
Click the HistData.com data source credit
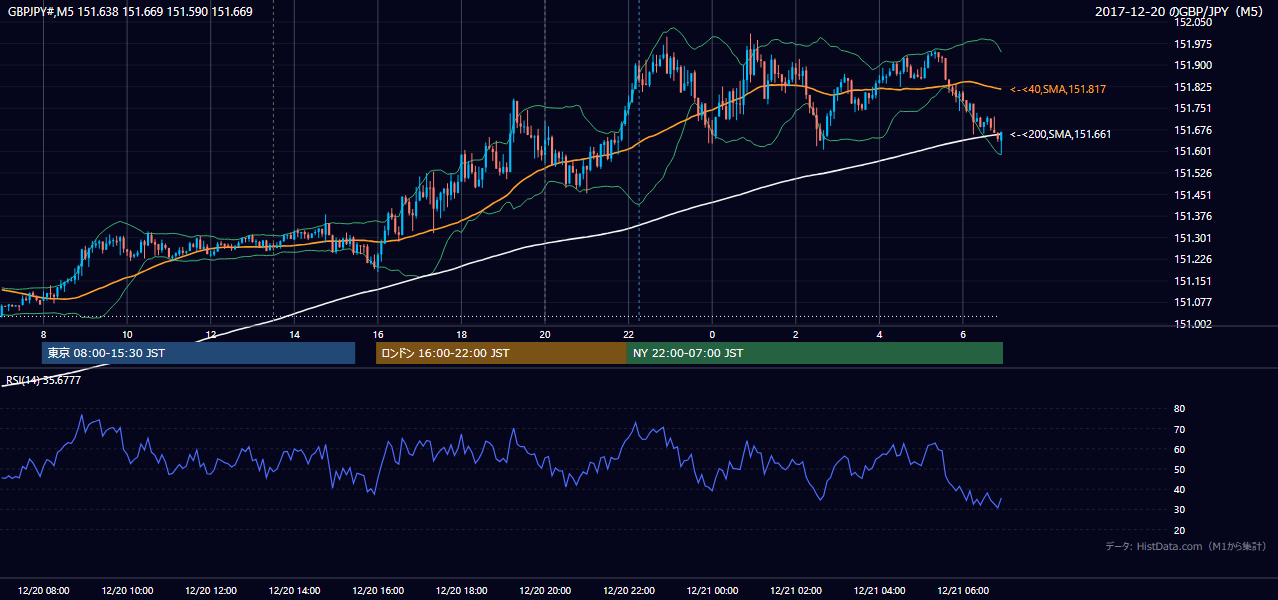(x=1186, y=546)
